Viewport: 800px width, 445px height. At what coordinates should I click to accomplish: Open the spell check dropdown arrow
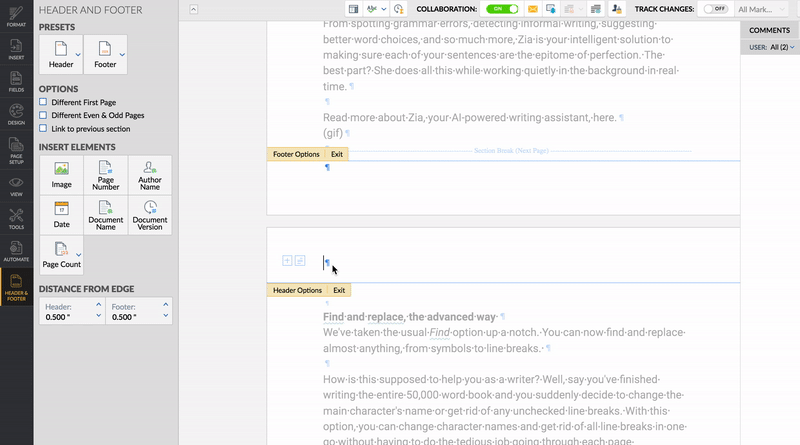[x=384, y=9]
